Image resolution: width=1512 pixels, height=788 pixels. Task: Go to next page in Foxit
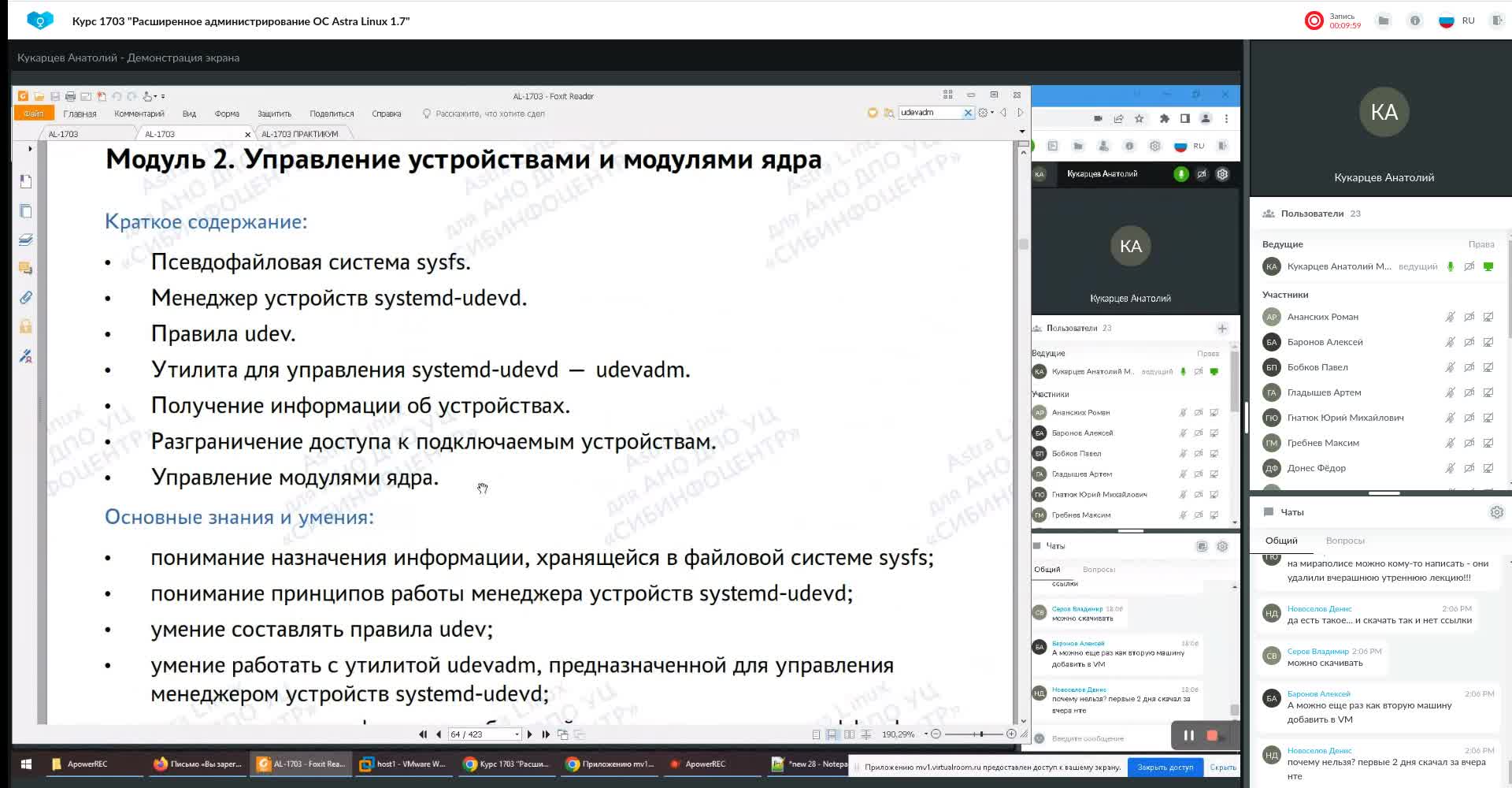(x=529, y=734)
